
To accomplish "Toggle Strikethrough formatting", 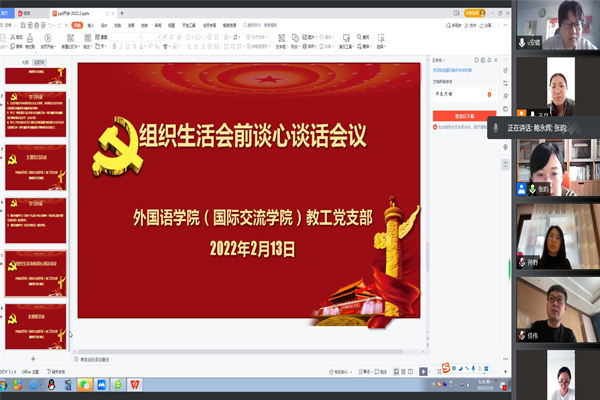I will coord(134,46).
